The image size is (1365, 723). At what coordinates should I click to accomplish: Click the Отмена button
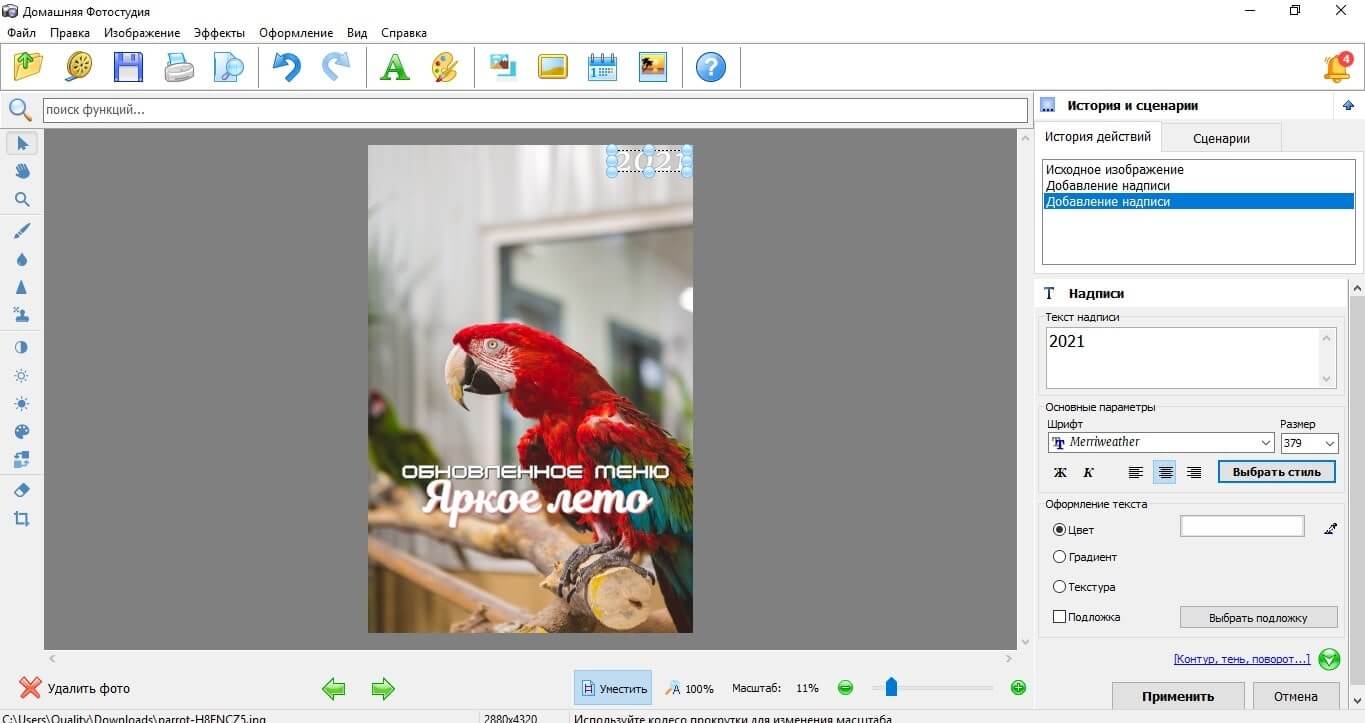(1295, 696)
